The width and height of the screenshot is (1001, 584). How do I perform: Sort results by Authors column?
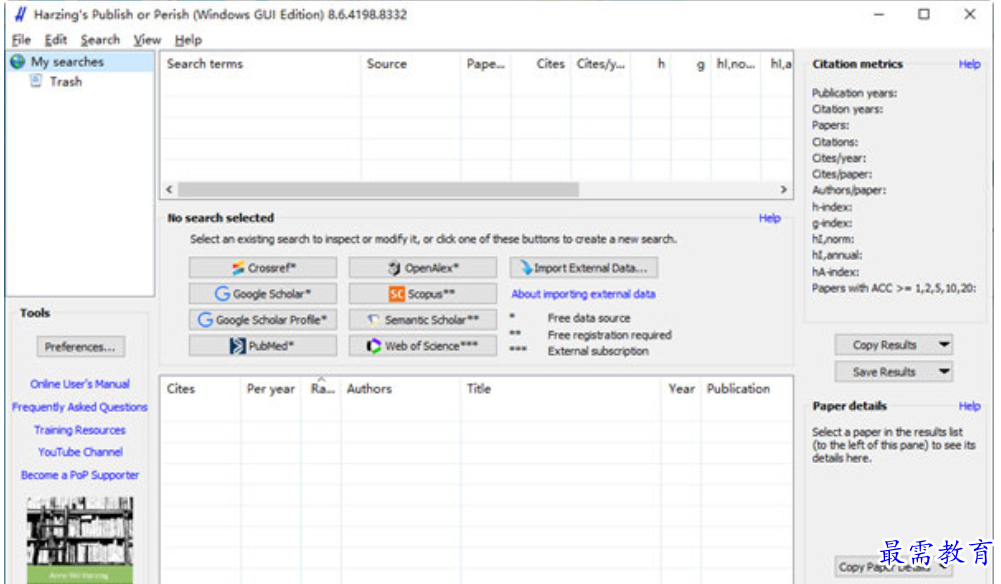click(x=400, y=389)
